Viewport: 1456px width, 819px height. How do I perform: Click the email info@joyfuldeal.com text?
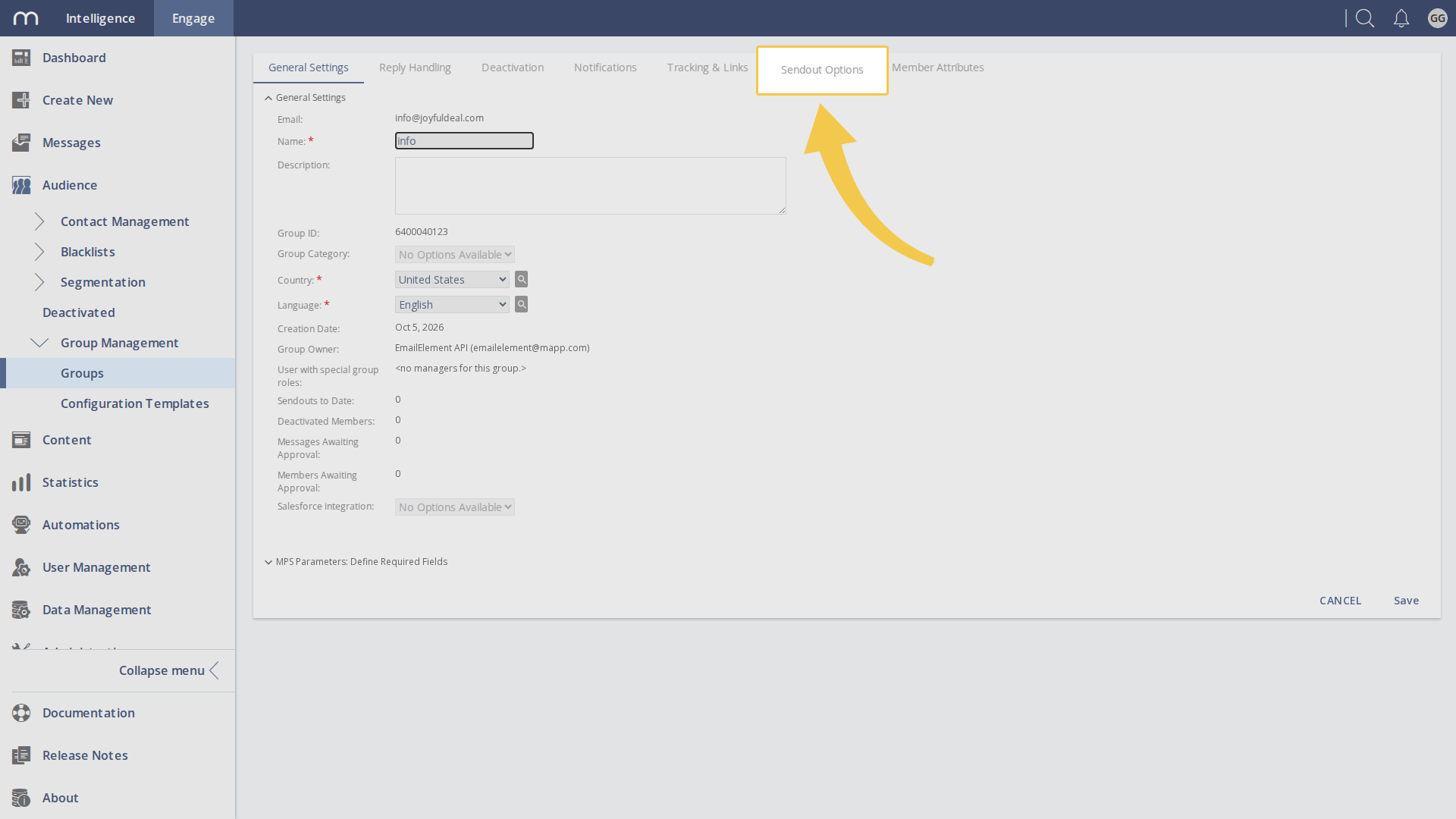point(439,118)
